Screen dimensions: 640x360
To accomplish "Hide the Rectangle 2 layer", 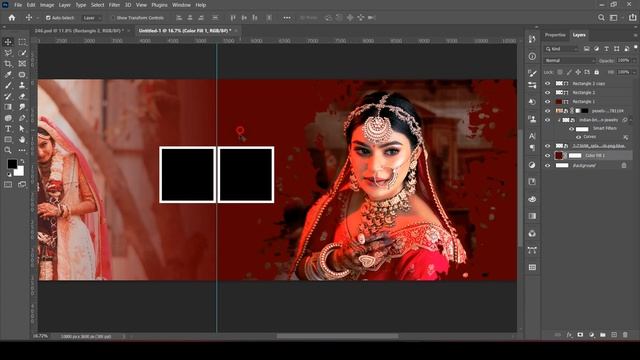I will tap(548, 93).
